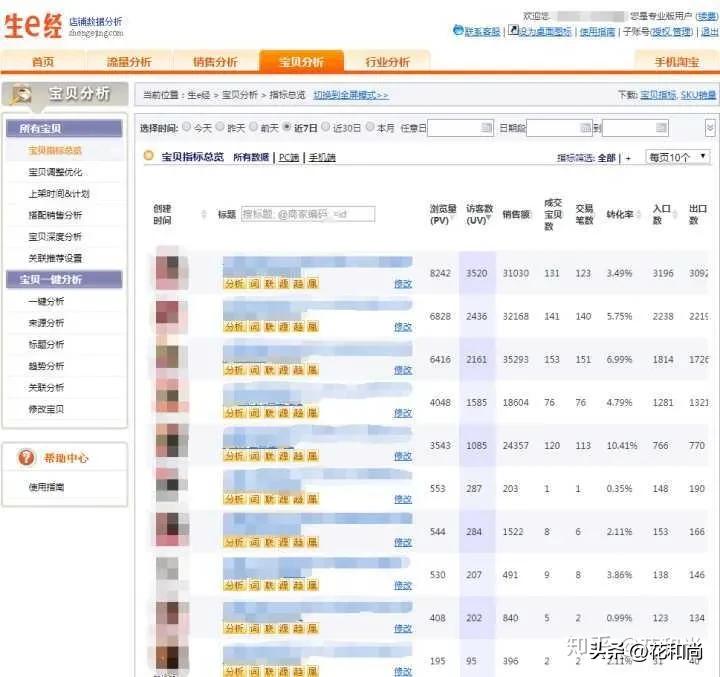Click the 属 button in the 8242 PV row
This screenshot has height=677, width=720.
click(x=313, y=284)
